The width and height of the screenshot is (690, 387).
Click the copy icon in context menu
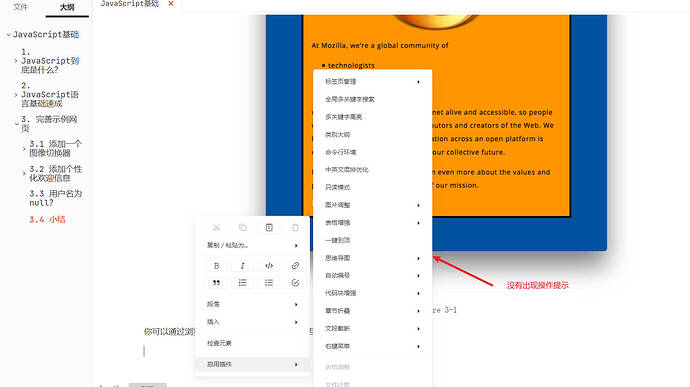coord(242,228)
